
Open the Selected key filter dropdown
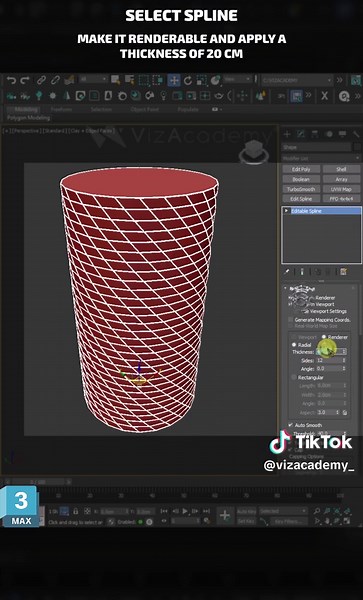[x=283, y=511]
